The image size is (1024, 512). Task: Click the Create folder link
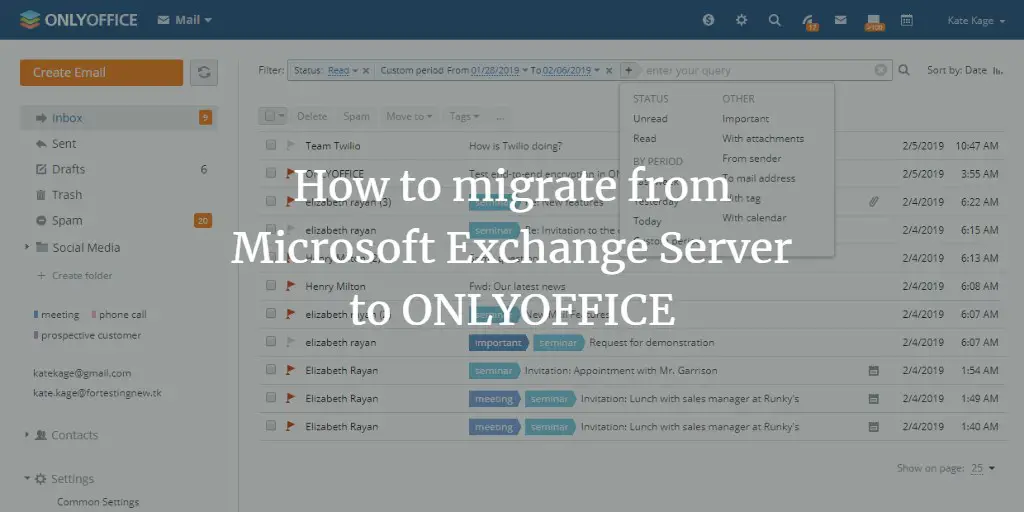(x=75, y=276)
